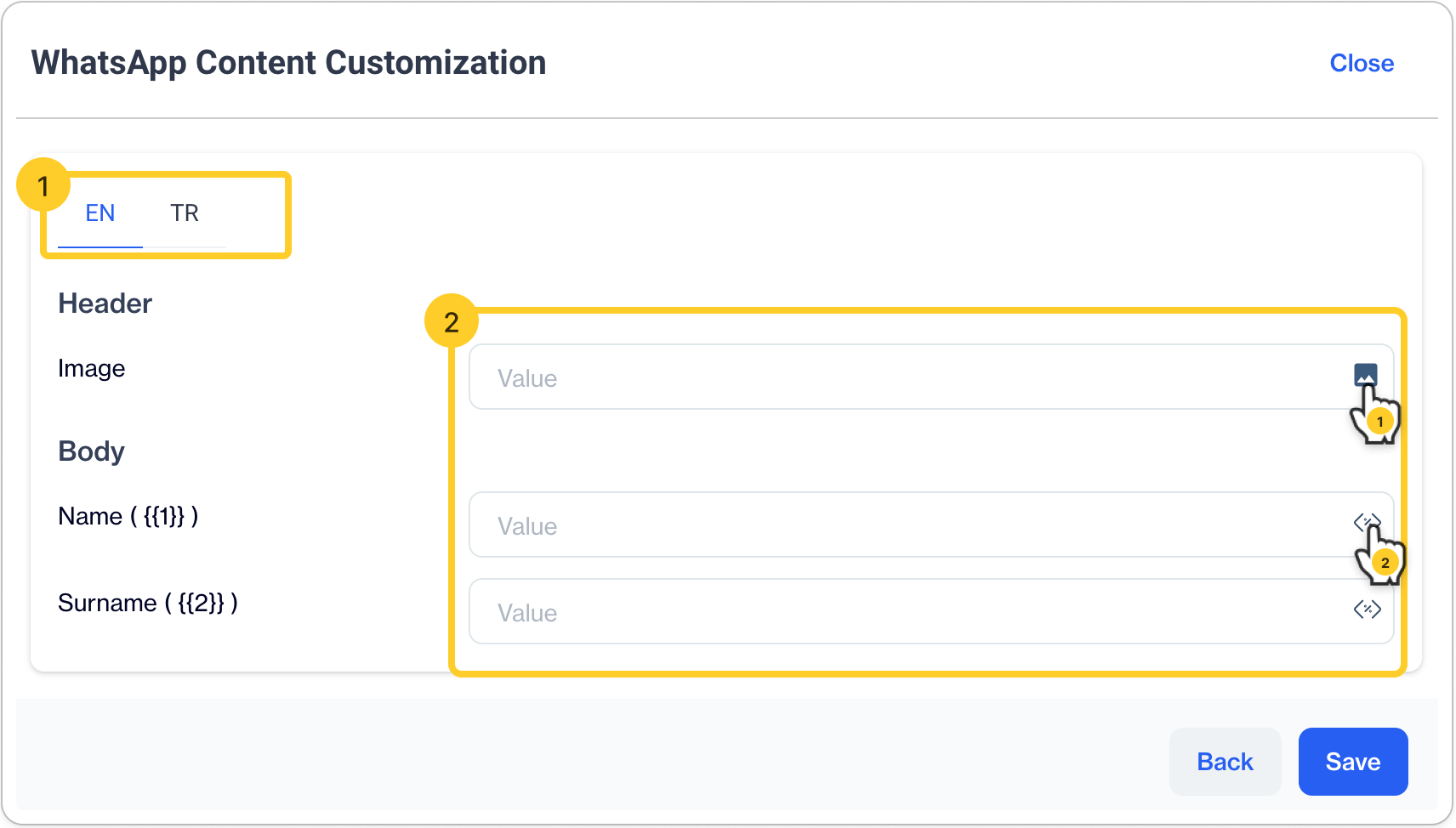Click the "Header" section heading
Screen dimensions: 1456x828
(105, 303)
